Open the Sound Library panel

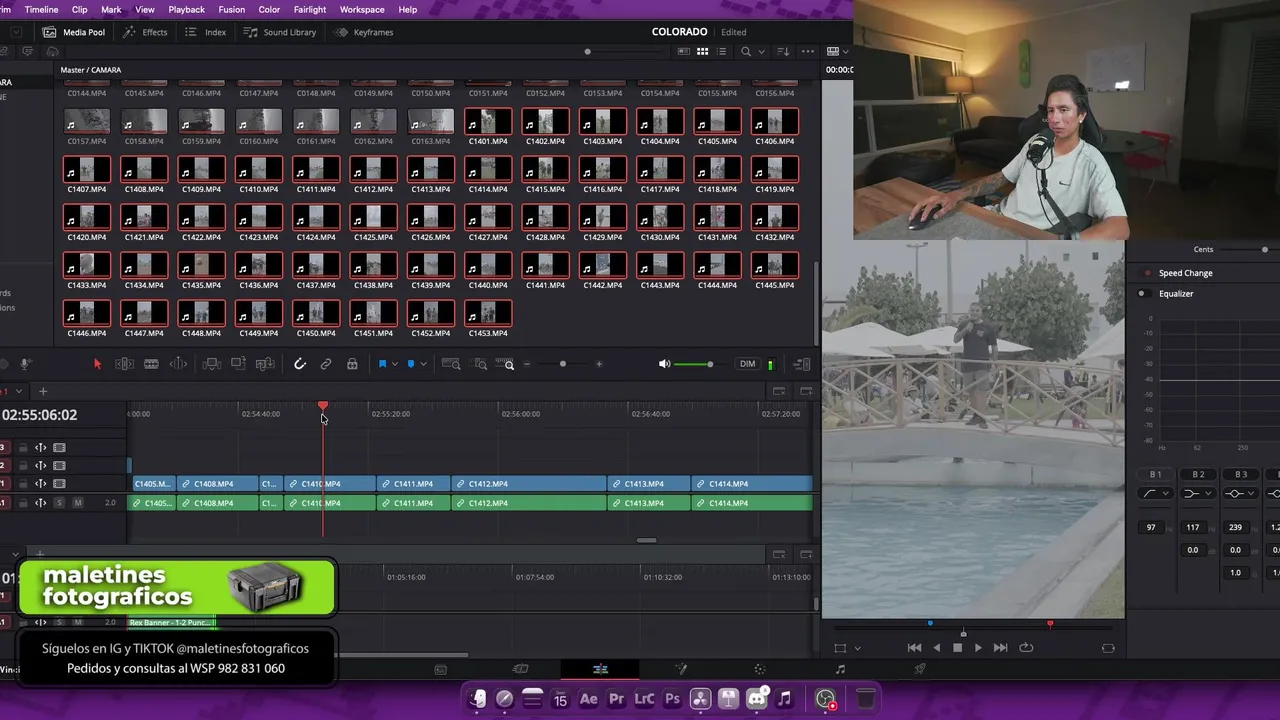280,32
